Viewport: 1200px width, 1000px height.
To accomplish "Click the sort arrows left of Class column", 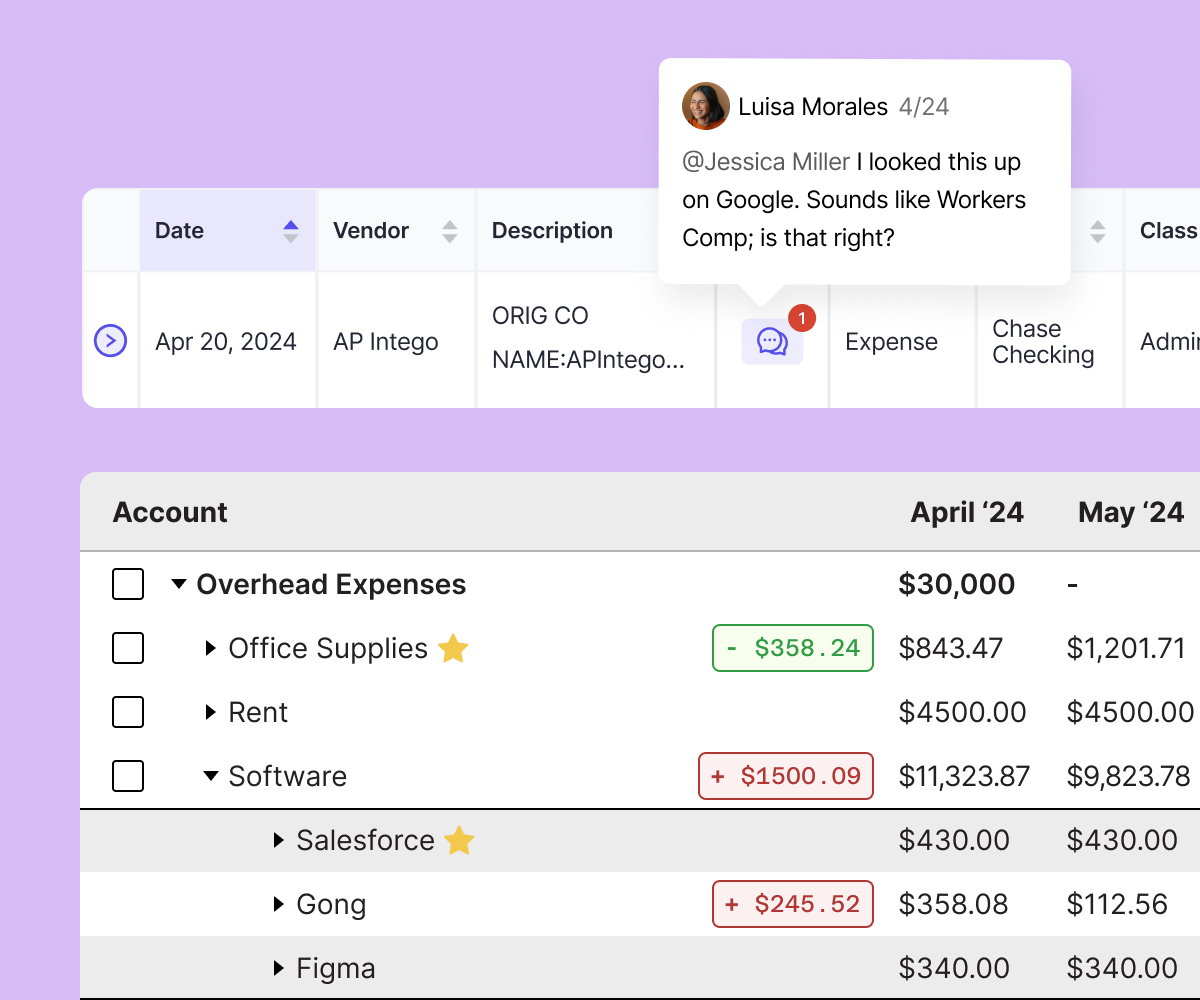I will click(x=1098, y=231).
